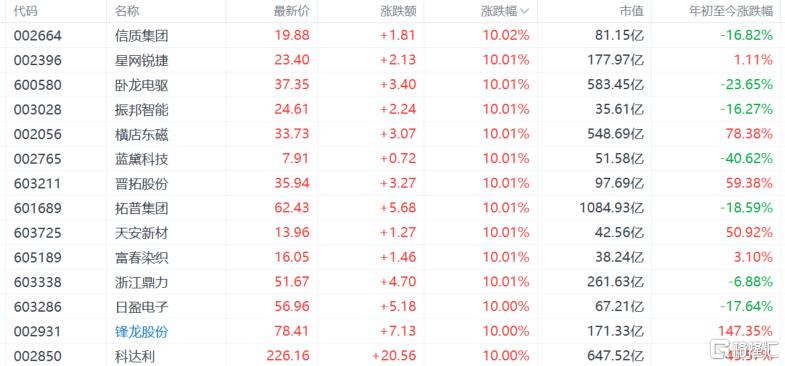Image resolution: width=785 pixels, height=366 pixels.
Task: Select the 卧龙电驱 row
Action: 392,85
